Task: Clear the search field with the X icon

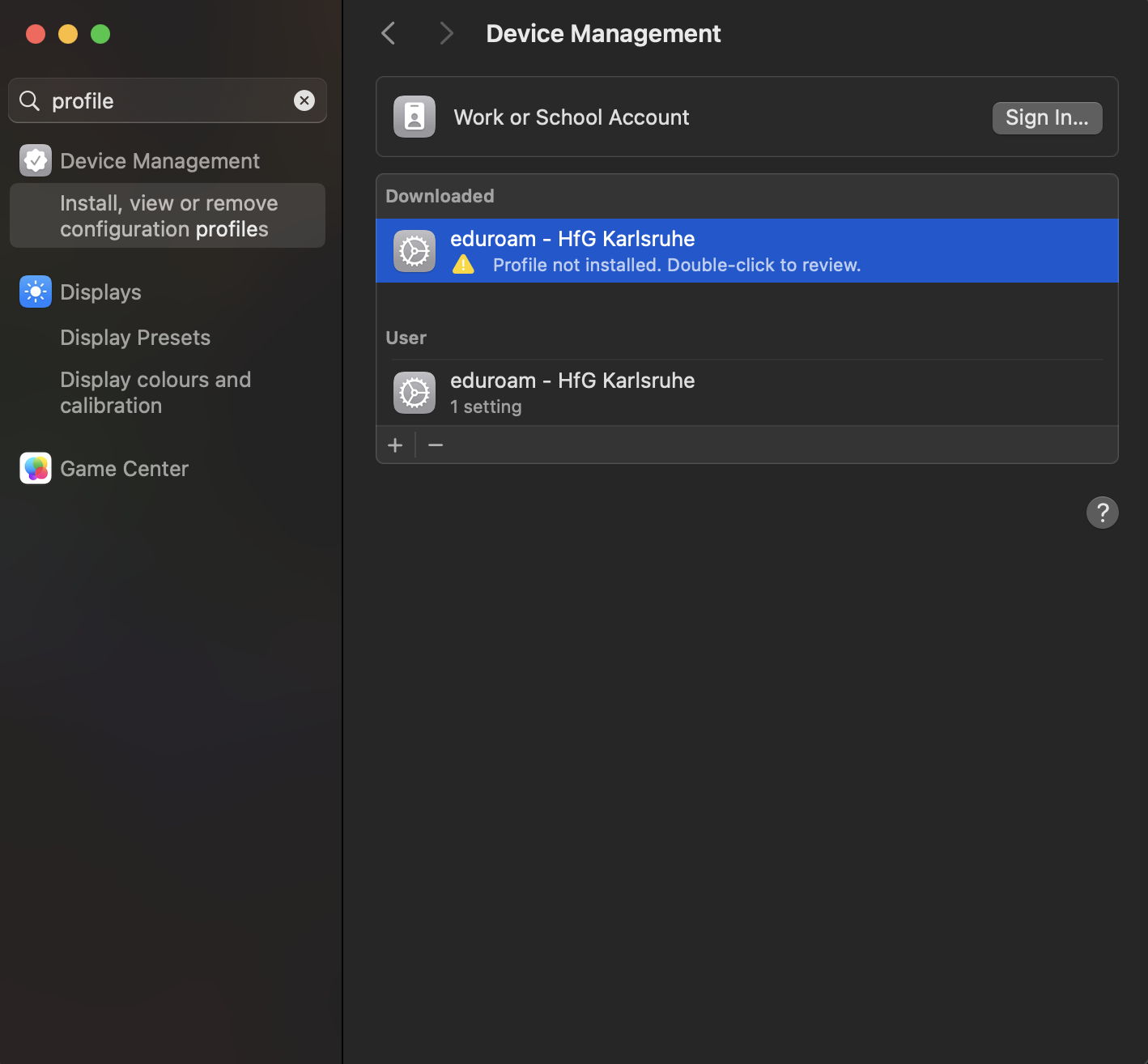Action: 304,100
